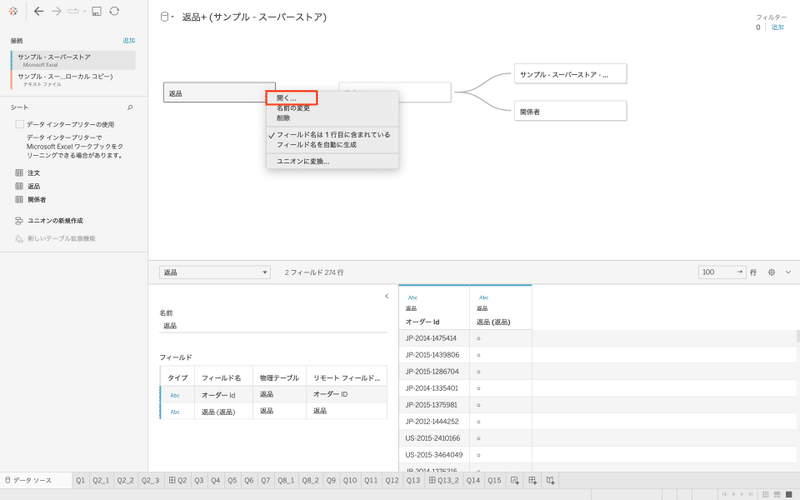The width and height of the screenshot is (800, 500).
Task: Open the data grid settings gear
Action: click(x=771, y=272)
